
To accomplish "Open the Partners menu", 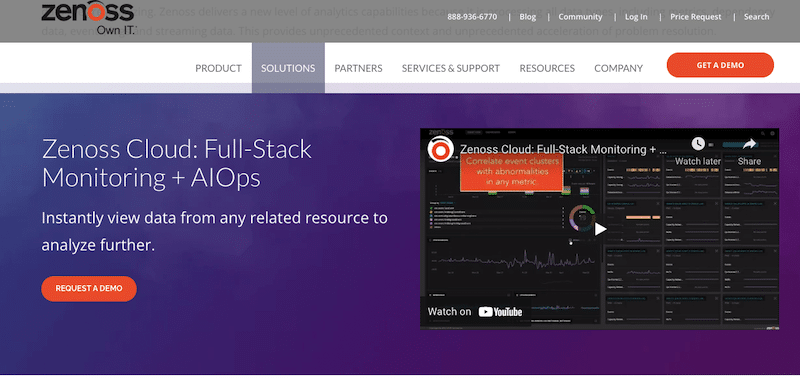I will 358,68.
